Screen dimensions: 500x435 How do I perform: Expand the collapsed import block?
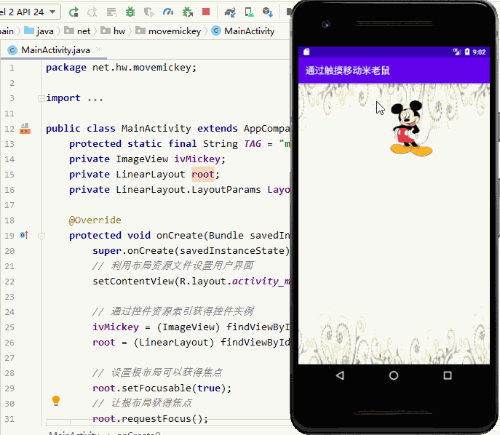coord(41,98)
